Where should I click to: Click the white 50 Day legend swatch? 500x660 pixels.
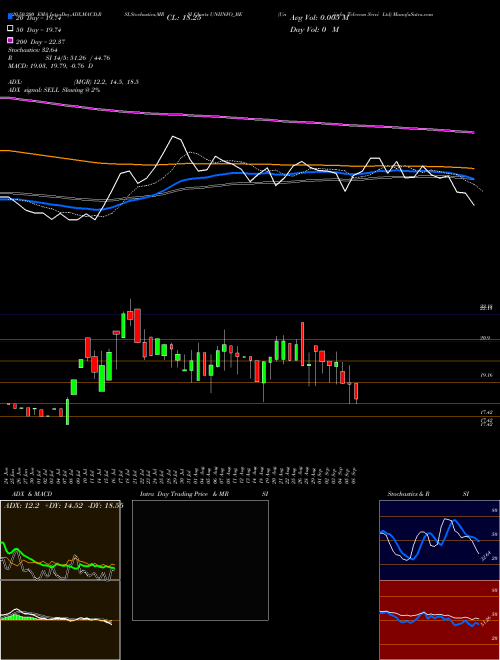(x=11, y=29)
